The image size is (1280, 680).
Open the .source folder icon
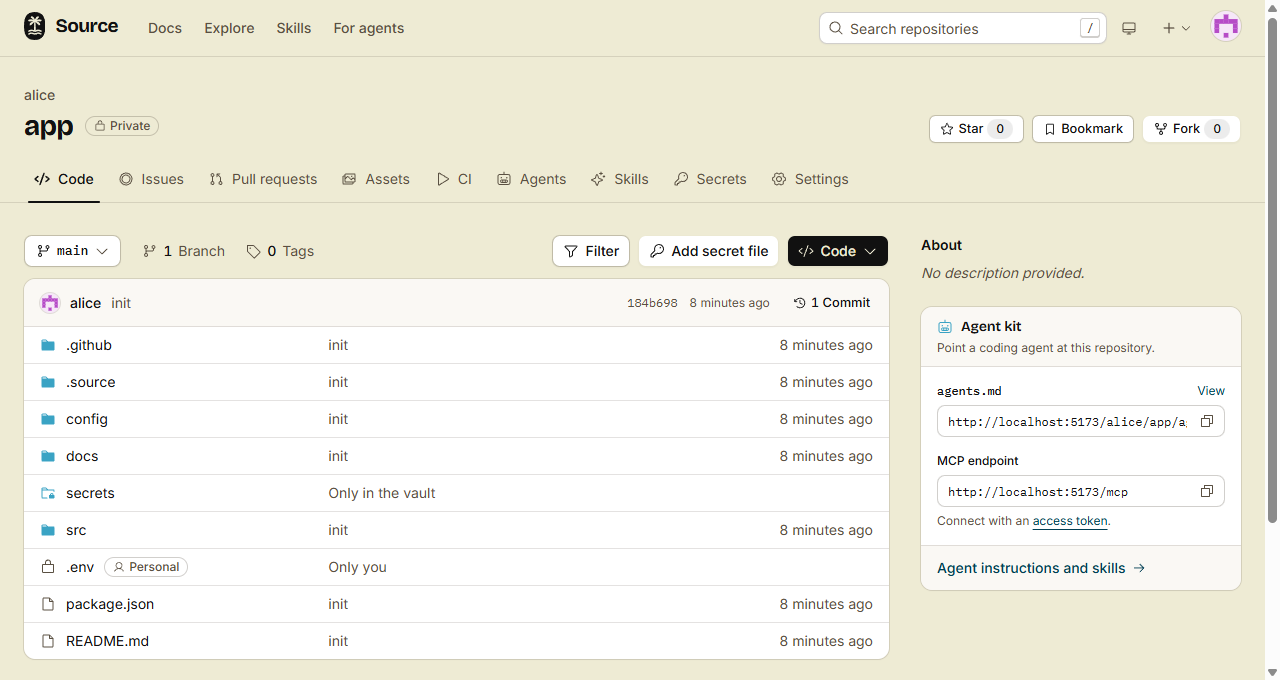tap(48, 382)
